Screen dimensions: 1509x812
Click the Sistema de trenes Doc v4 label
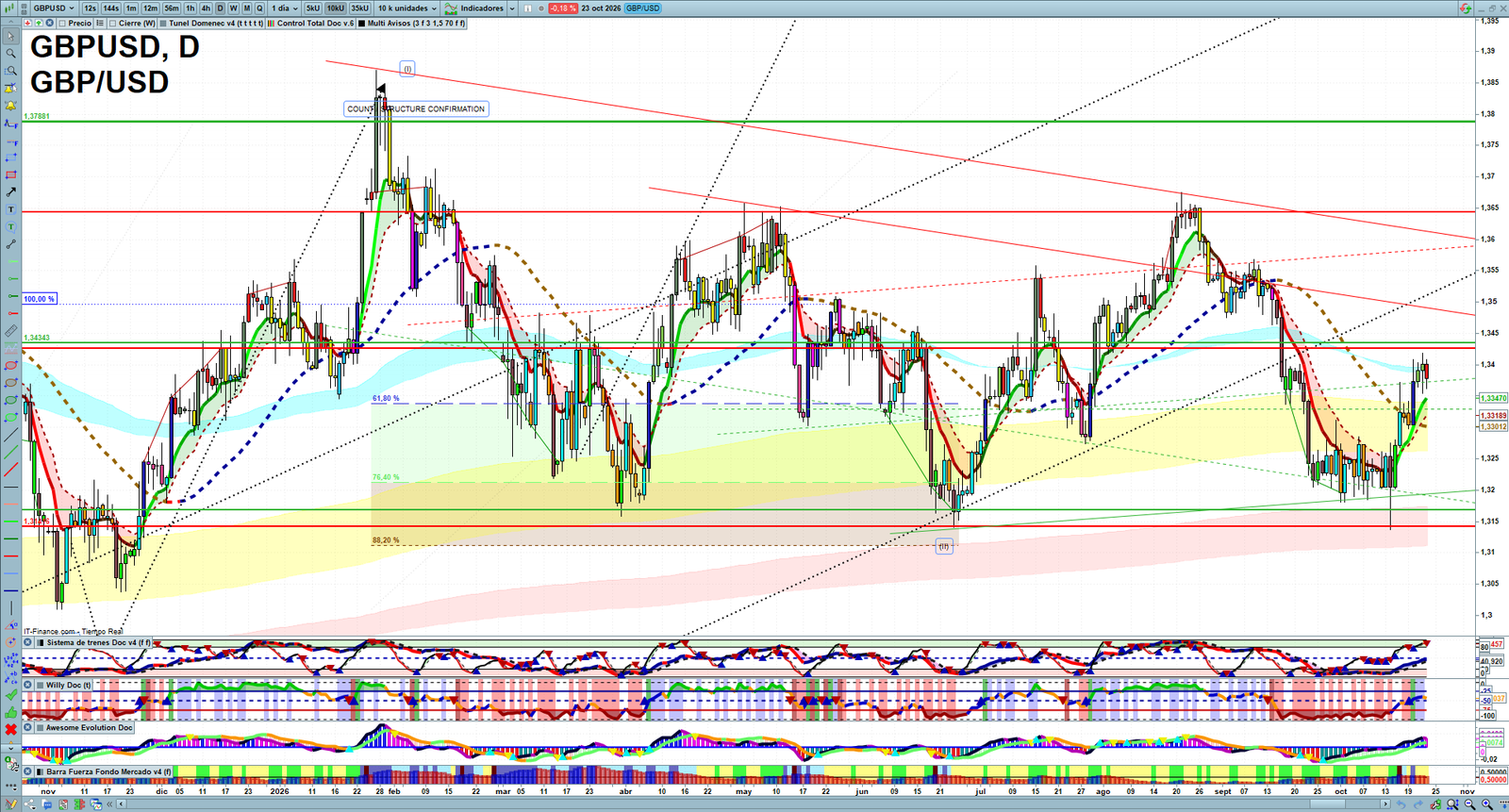pos(98,643)
